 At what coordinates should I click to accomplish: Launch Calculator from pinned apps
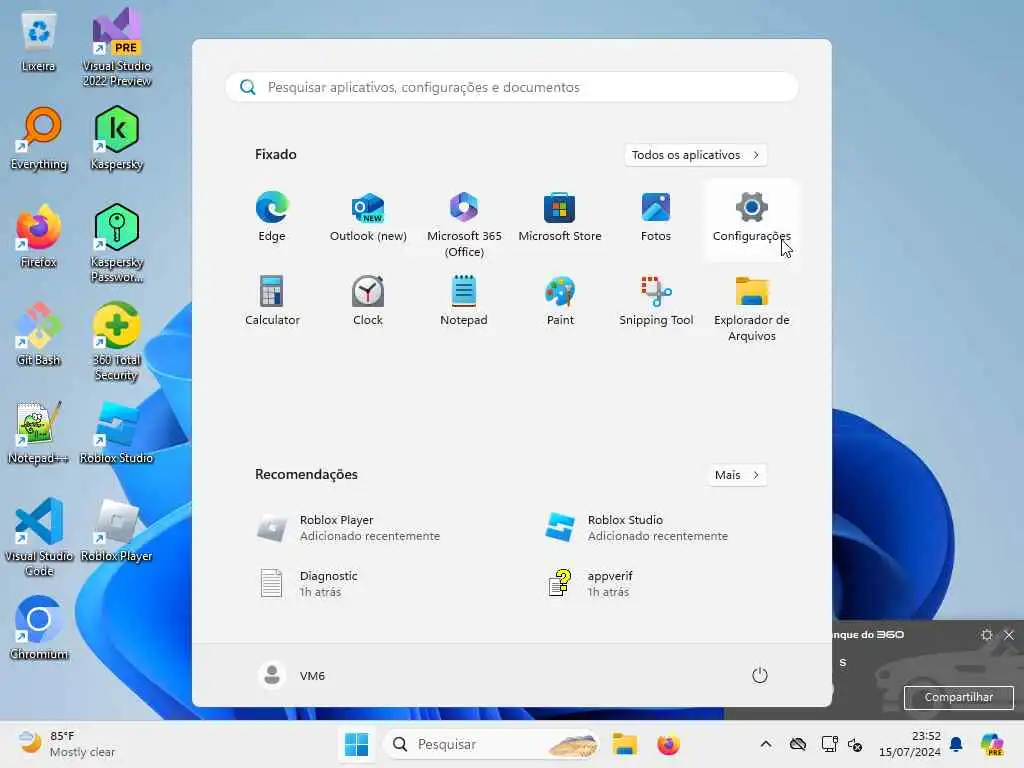tap(272, 302)
